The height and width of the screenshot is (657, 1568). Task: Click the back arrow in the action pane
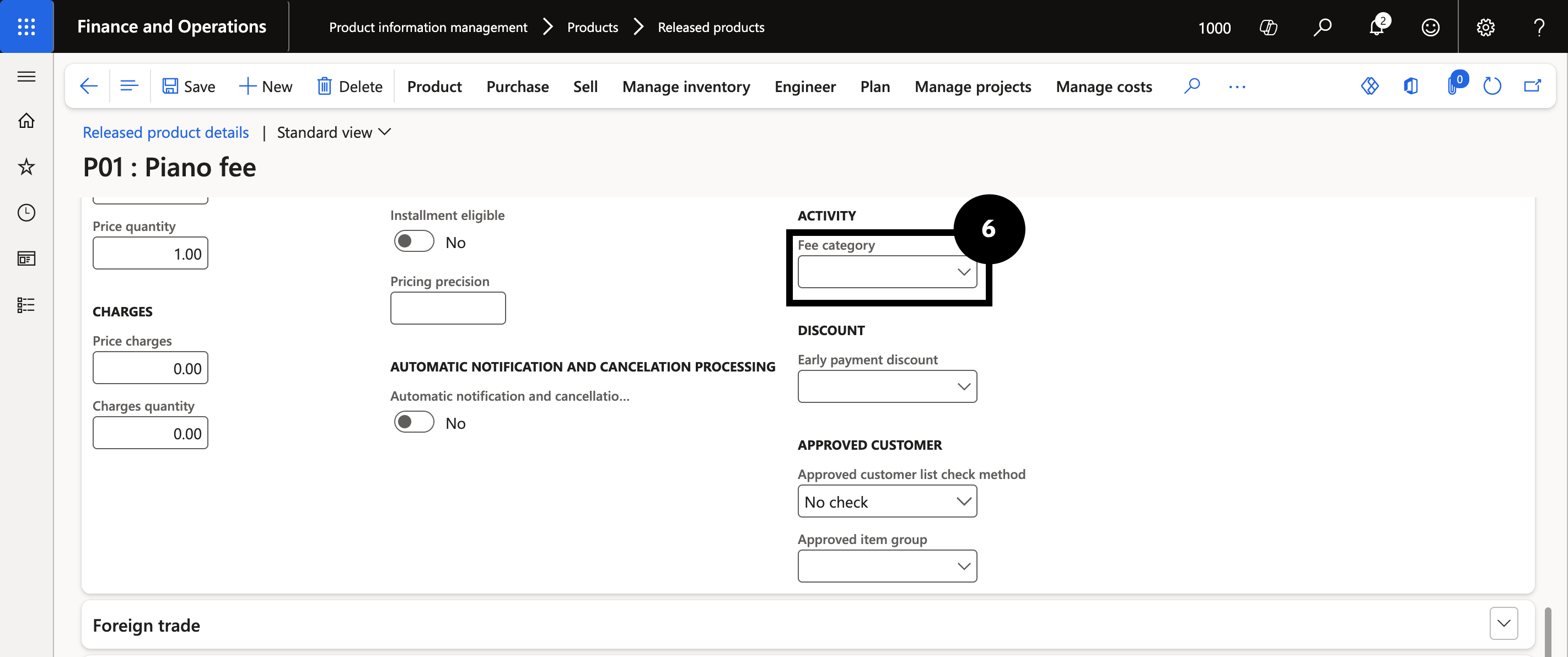click(x=89, y=87)
